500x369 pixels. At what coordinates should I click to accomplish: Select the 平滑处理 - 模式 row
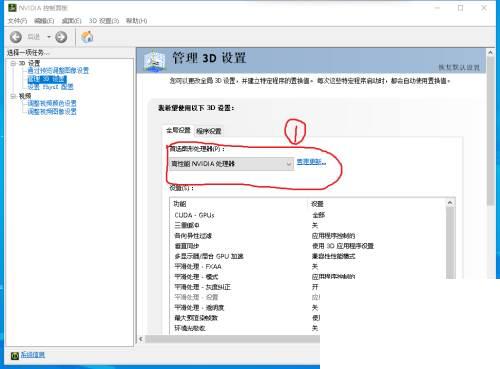click(x=307, y=277)
